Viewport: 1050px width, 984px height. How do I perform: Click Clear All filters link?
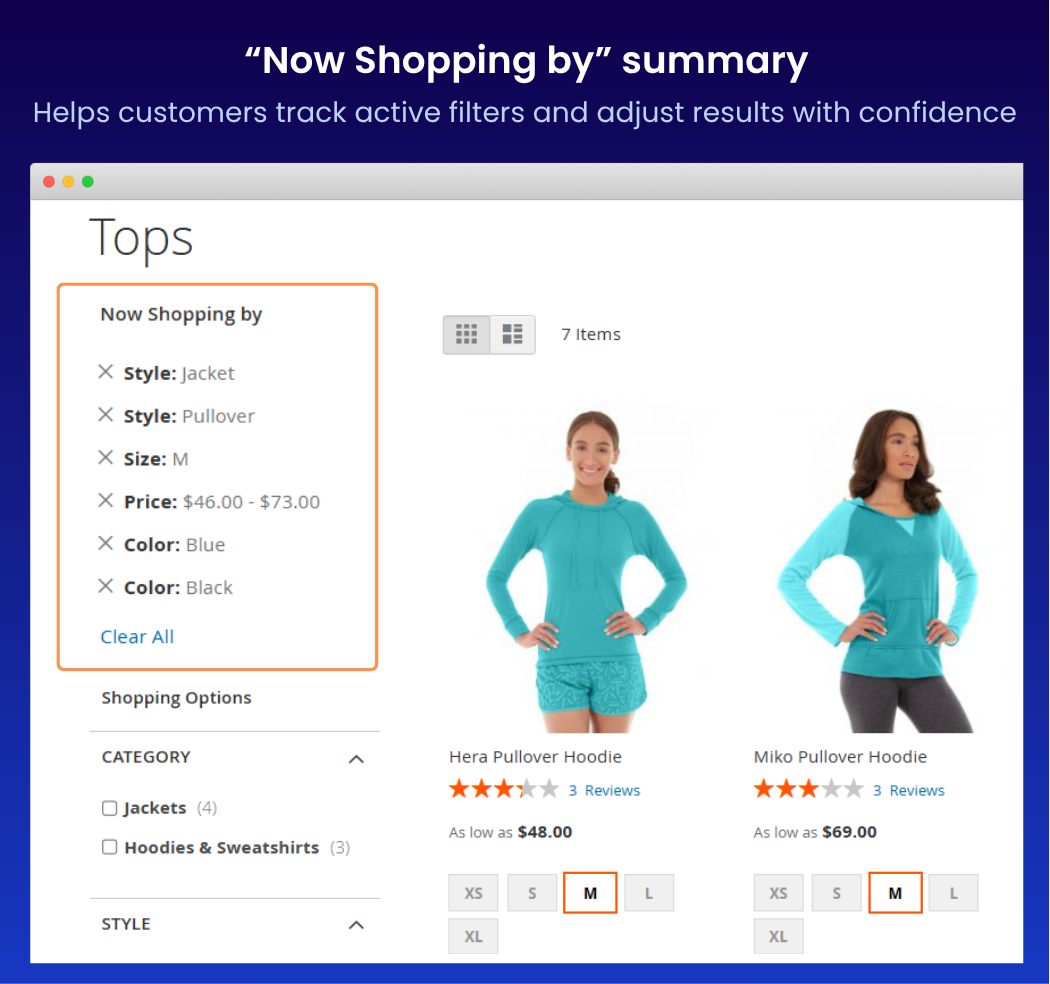pos(137,636)
